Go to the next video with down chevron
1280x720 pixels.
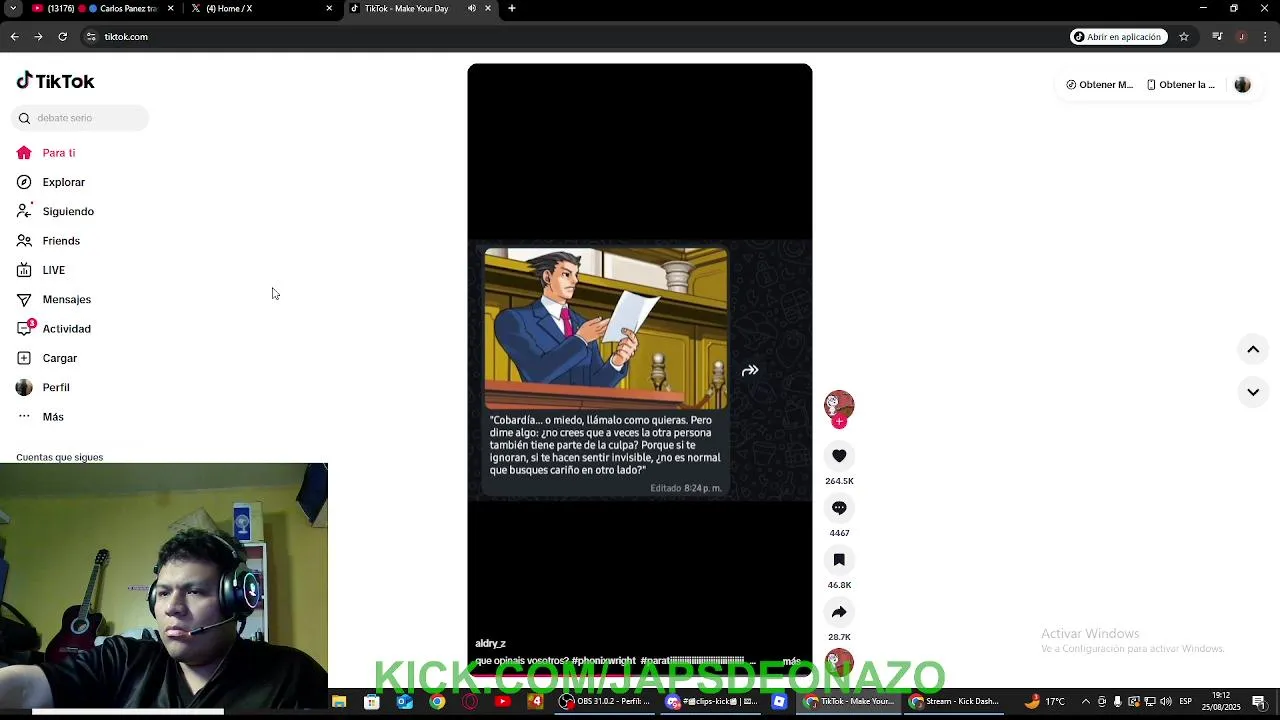click(x=1253, y=392)
